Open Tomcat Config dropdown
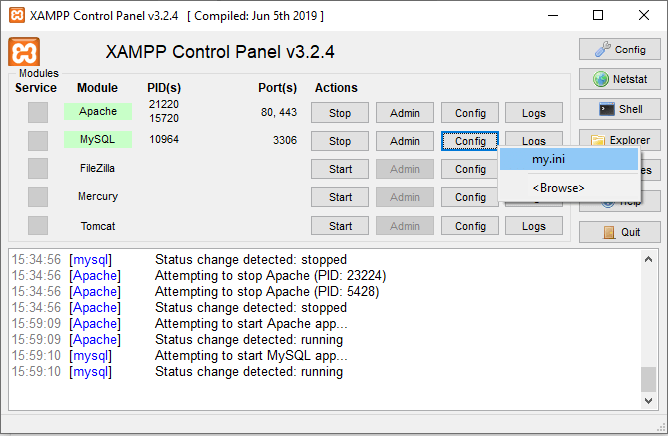Viewport: 668px width, 436px height. (x=470, y=226)
